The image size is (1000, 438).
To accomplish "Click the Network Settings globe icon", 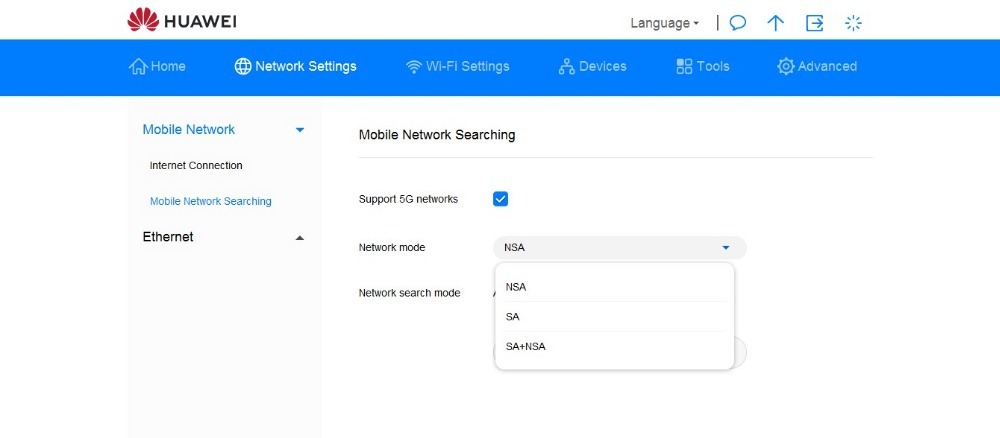I will [243, 66].
